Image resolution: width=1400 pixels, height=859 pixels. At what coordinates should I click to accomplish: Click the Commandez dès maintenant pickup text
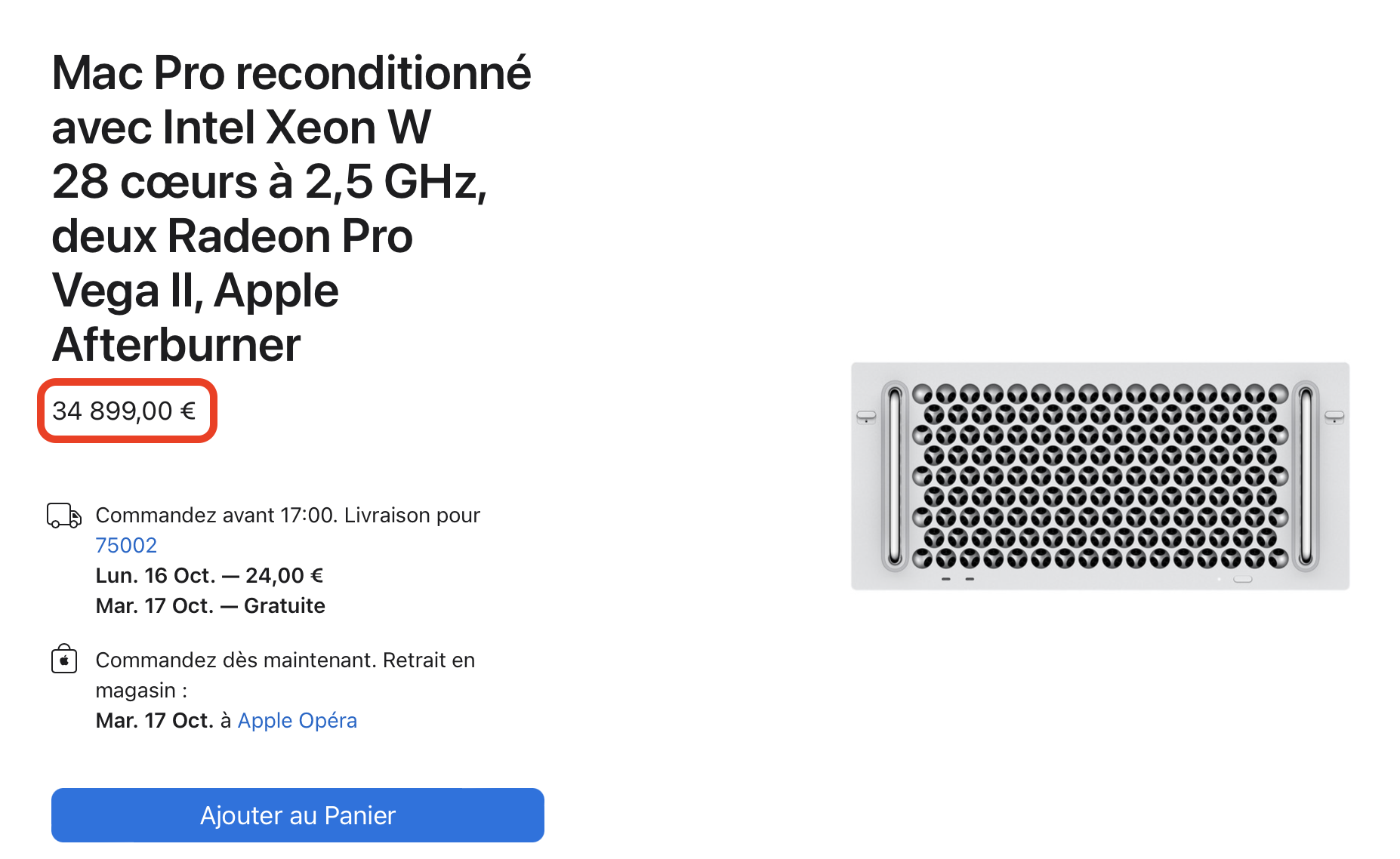click(x=285, y=660)
